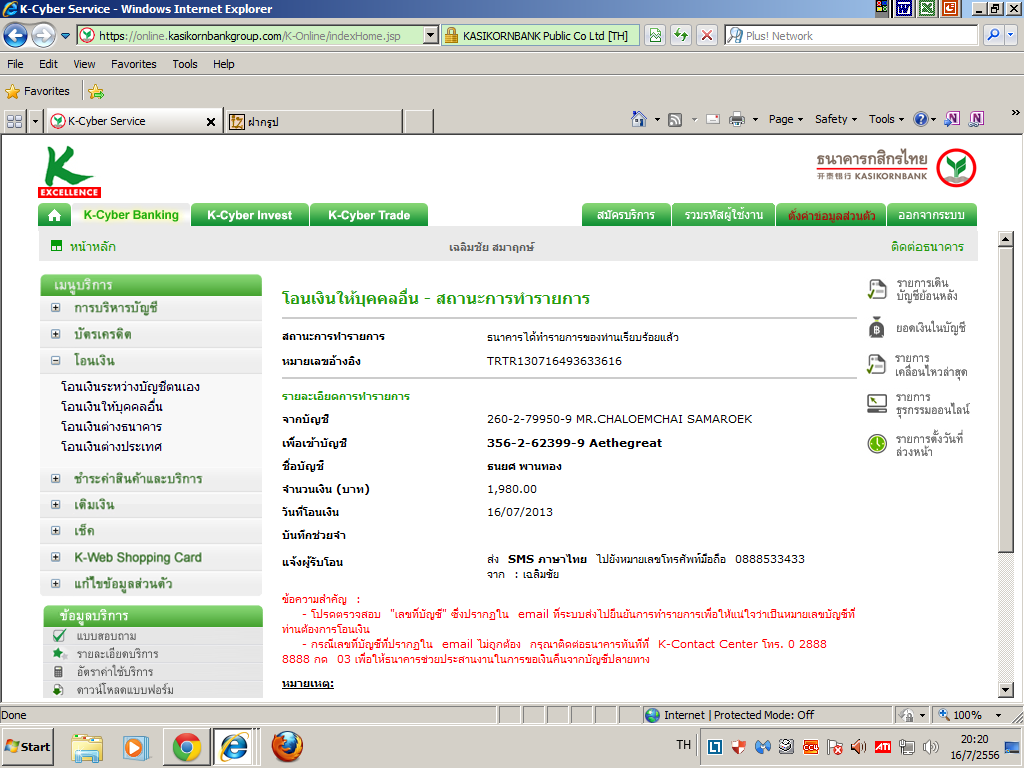Click the Compatibility View icon
The width and height of the screenshot is (1024, 768).
pyautogui.click(x=655, y=35)
